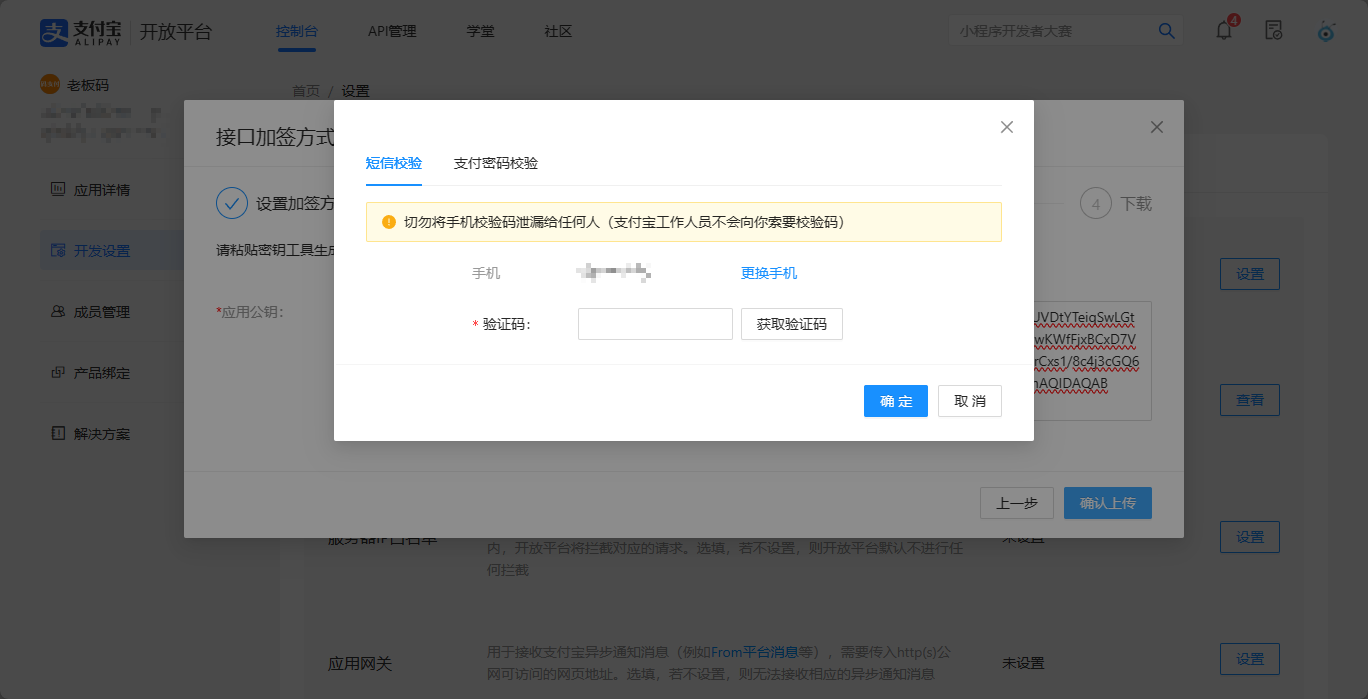Open the notifications bell icon
The image size is (1368, 699).
tap(1224, 30)
